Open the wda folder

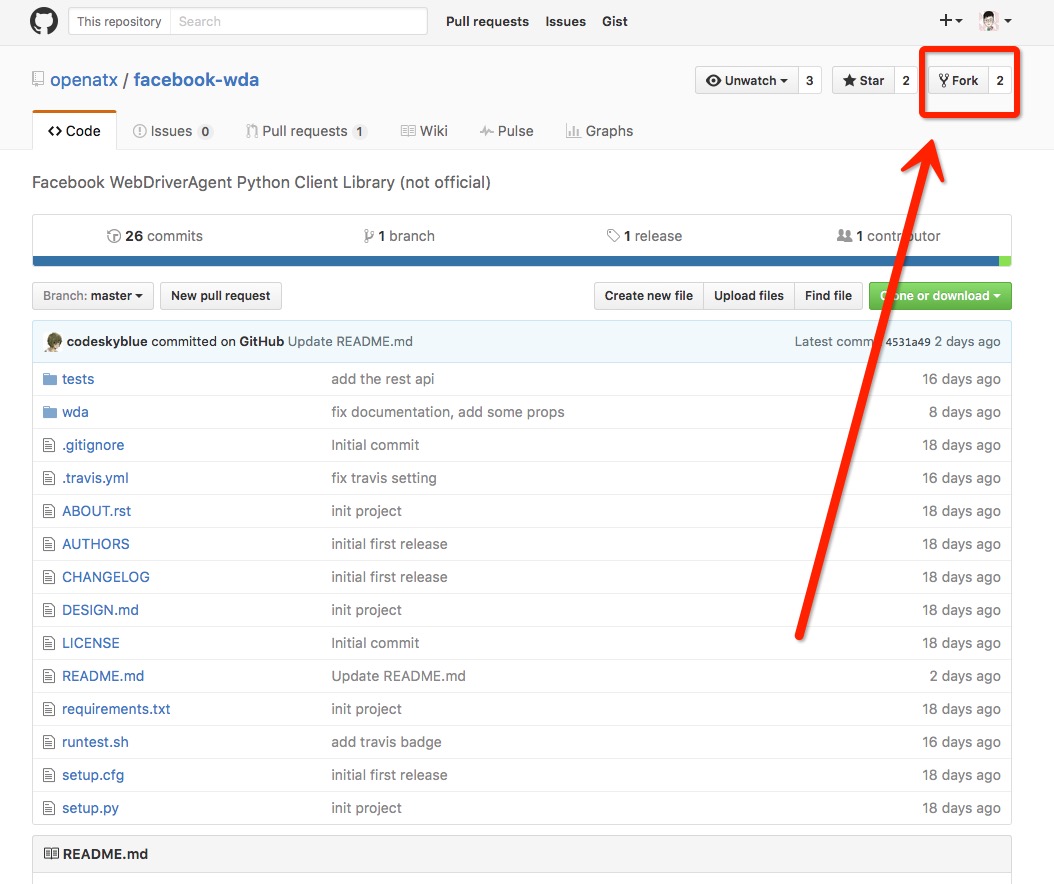pyautogui.click(x=75, y=412)
